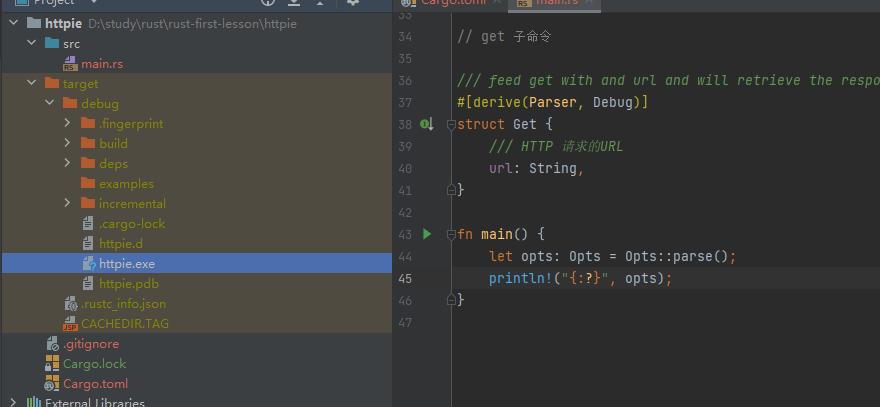
Task: Click the 'url: String,' field line
Action: tap(537, 168)
